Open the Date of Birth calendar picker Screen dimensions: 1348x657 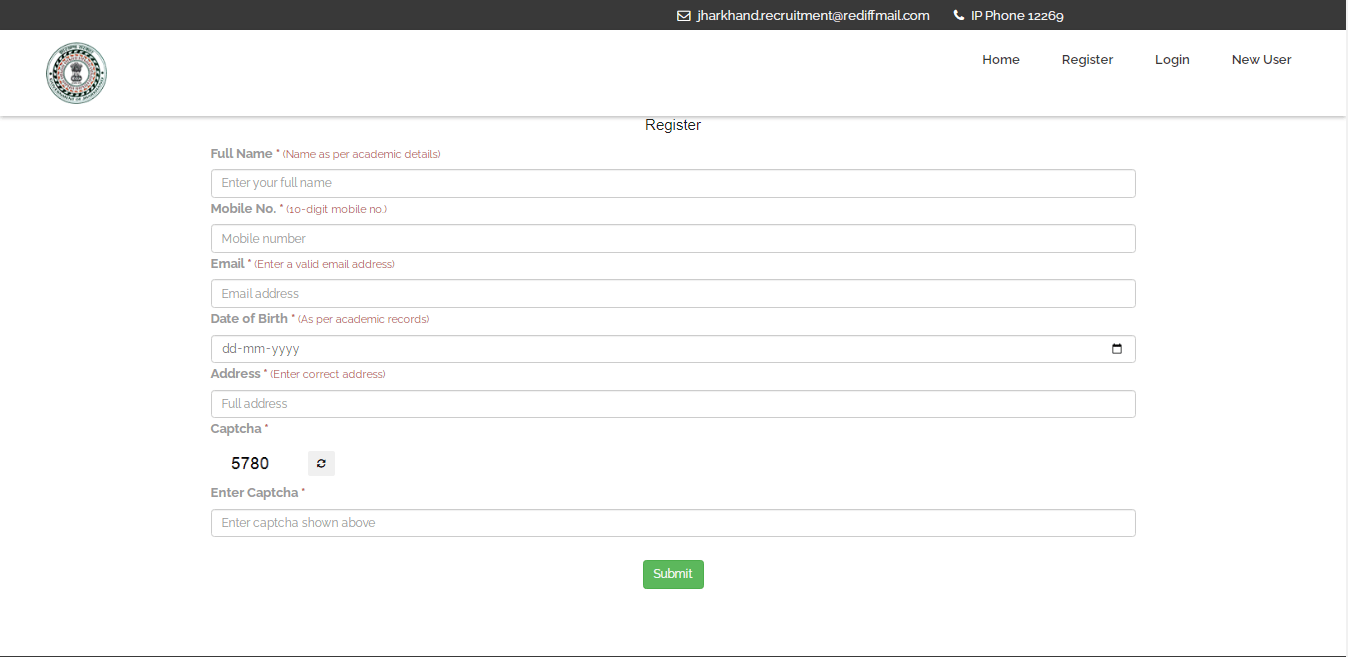1117,349
